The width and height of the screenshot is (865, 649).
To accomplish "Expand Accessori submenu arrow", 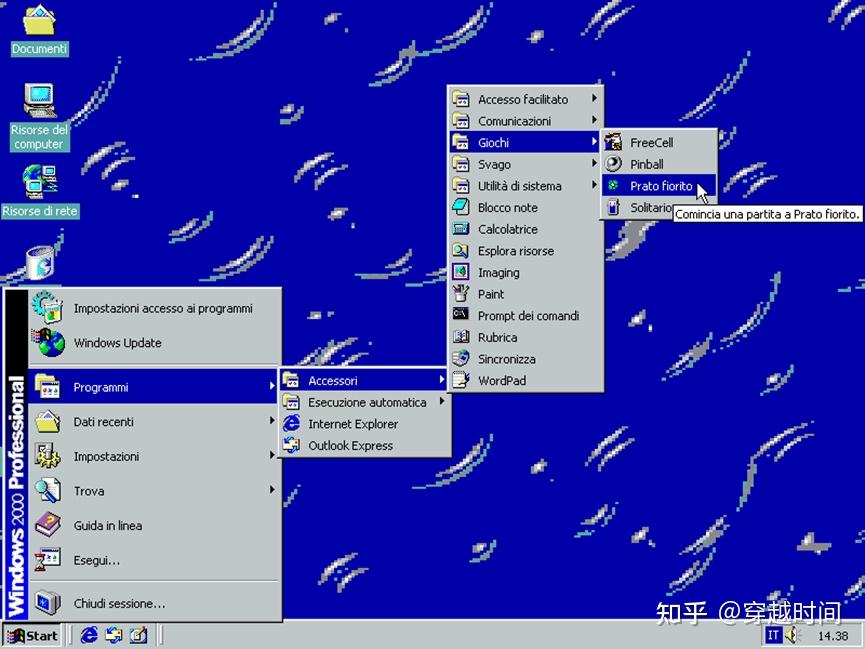I will pyautogui.click(x=442, y=380).
